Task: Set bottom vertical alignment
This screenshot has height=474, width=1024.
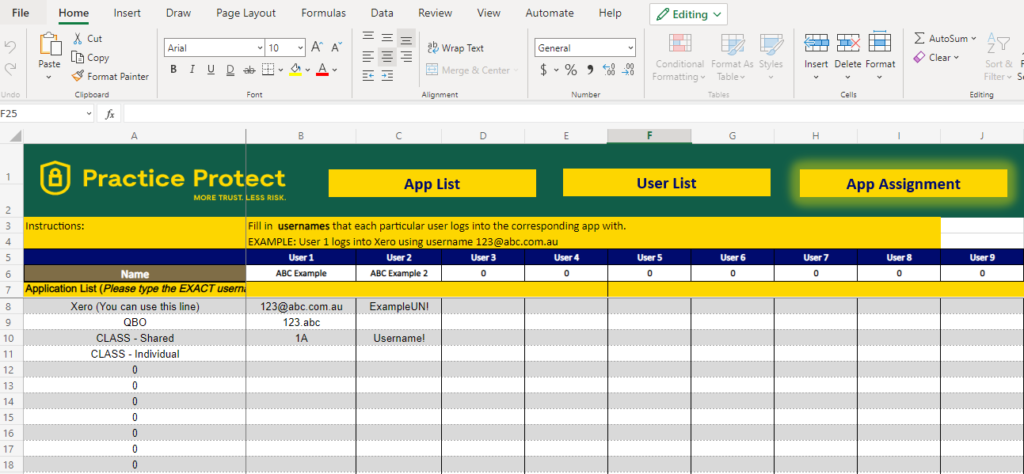Action: pos(406,37)
